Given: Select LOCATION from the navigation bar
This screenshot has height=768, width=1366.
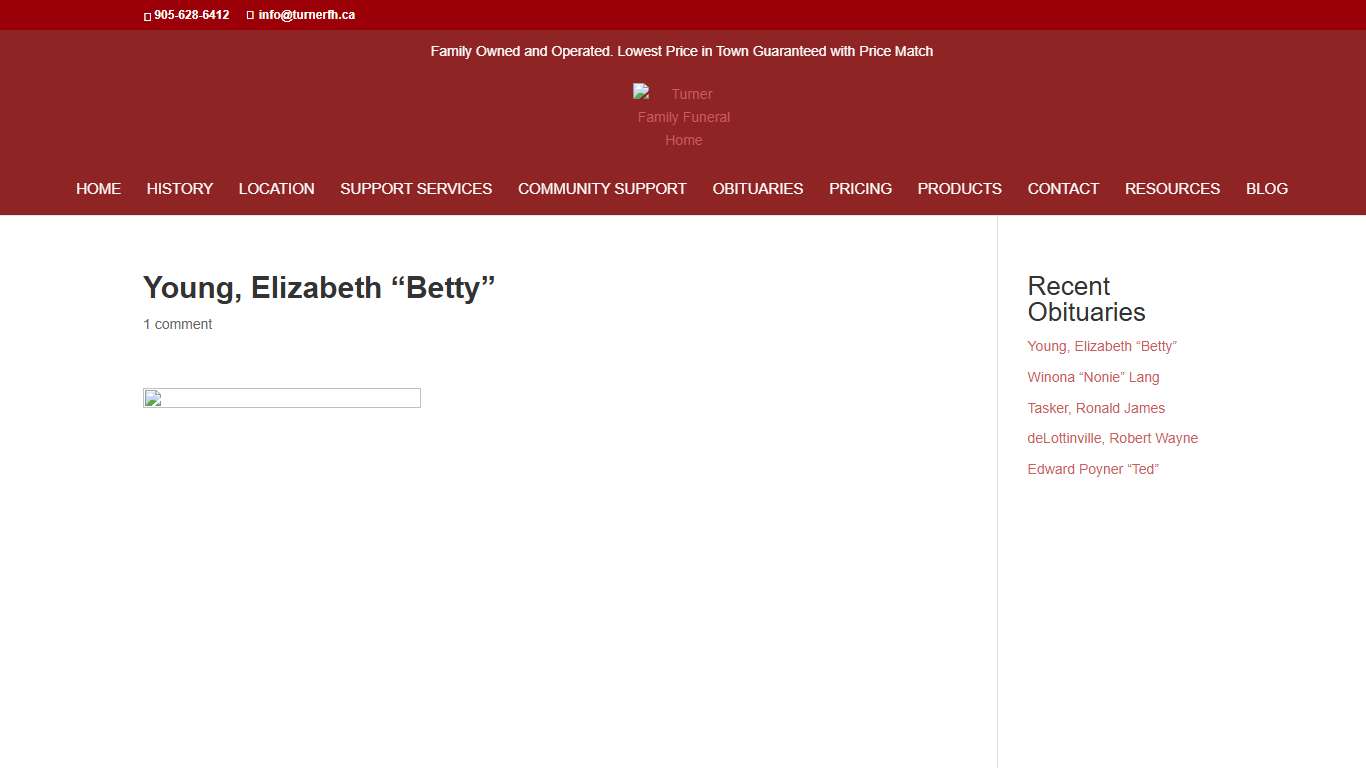Looking at the screenshot, I should pos(276,188).
